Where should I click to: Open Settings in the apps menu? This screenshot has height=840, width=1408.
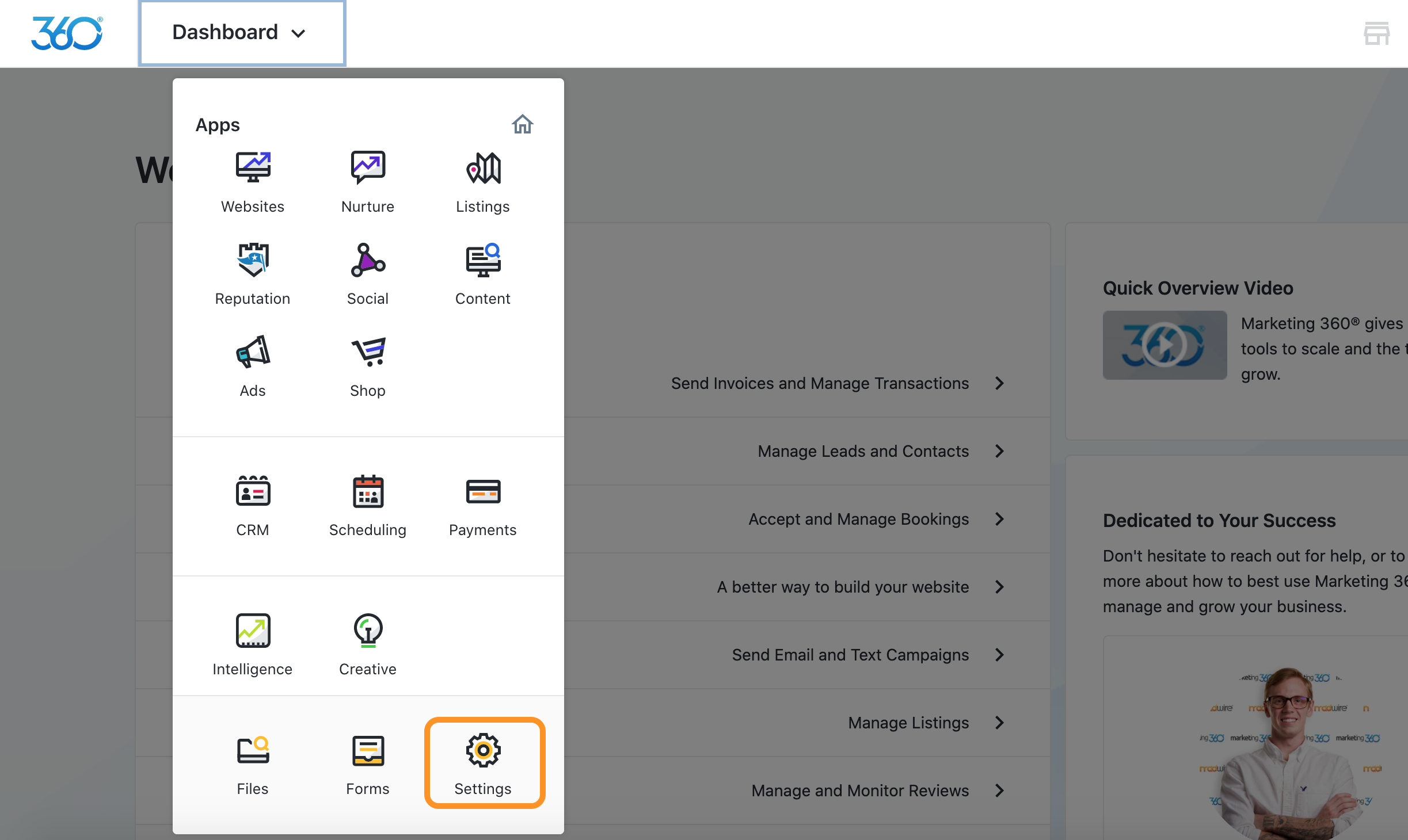tap(484, 763)
